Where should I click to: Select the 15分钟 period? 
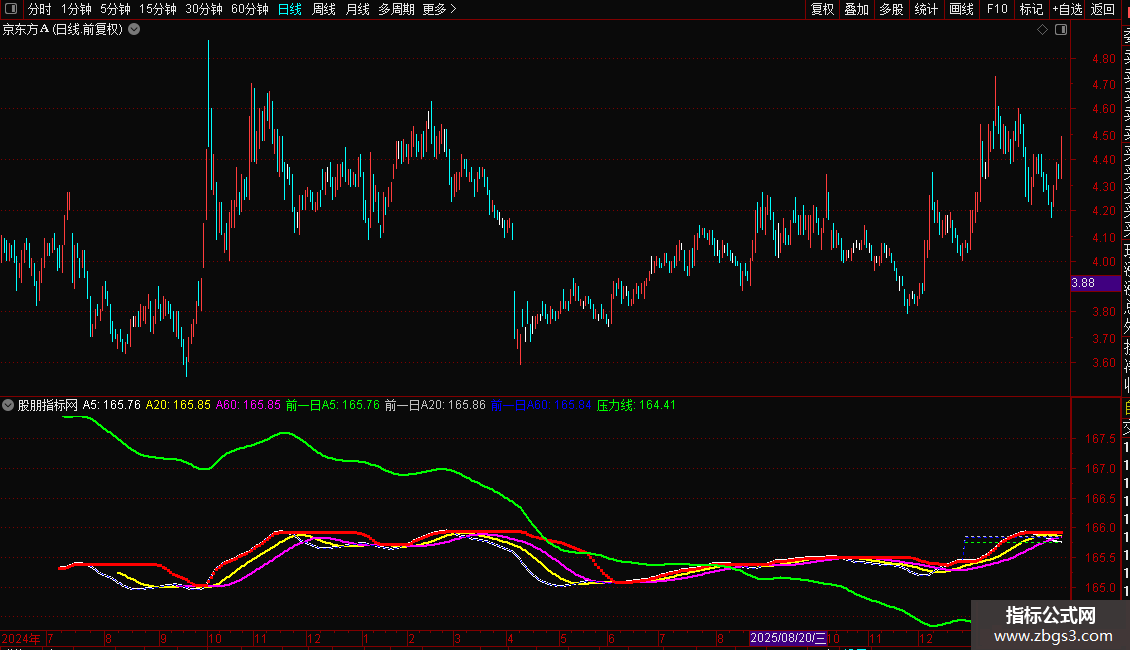point(158,9)
